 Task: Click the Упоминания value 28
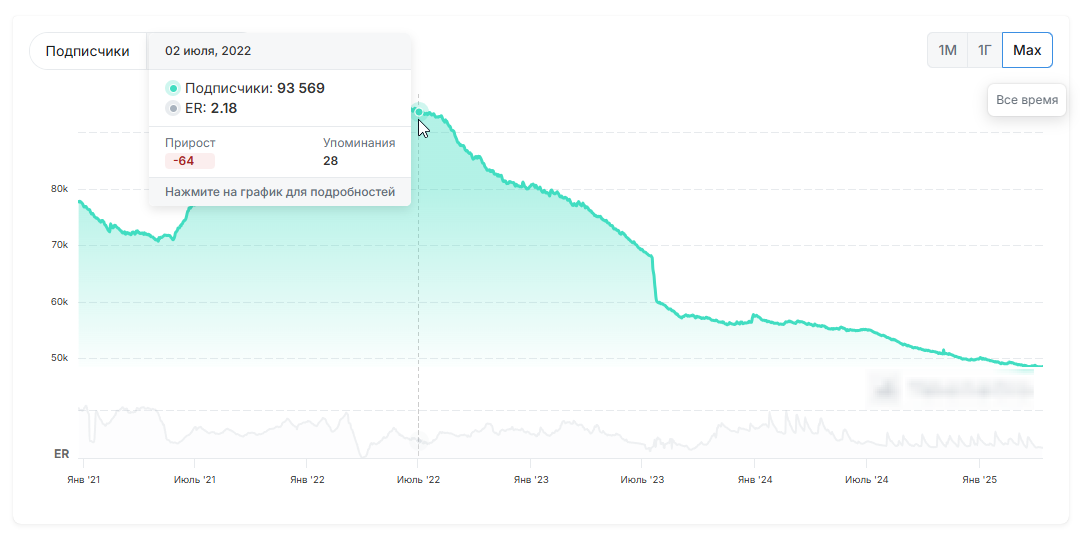click(x=330, y=161)
